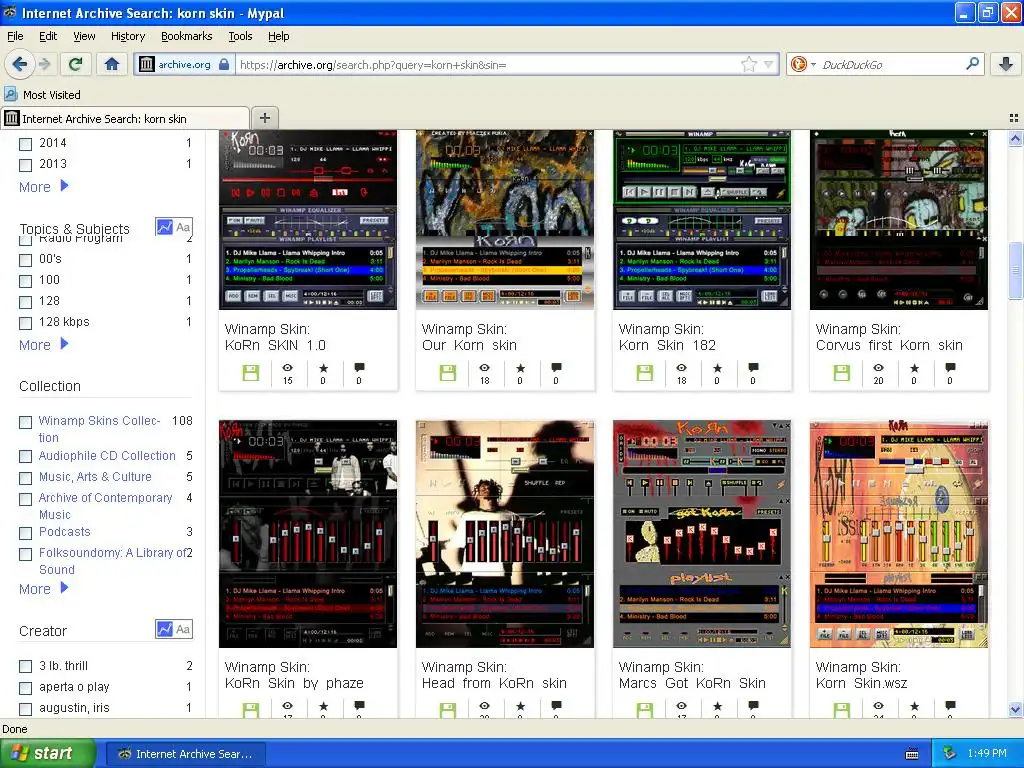Enable the Winamp Skins Collection filter
Image resolution: width=1024 pixels, height=768 pixels.
[x=25, y=422]
